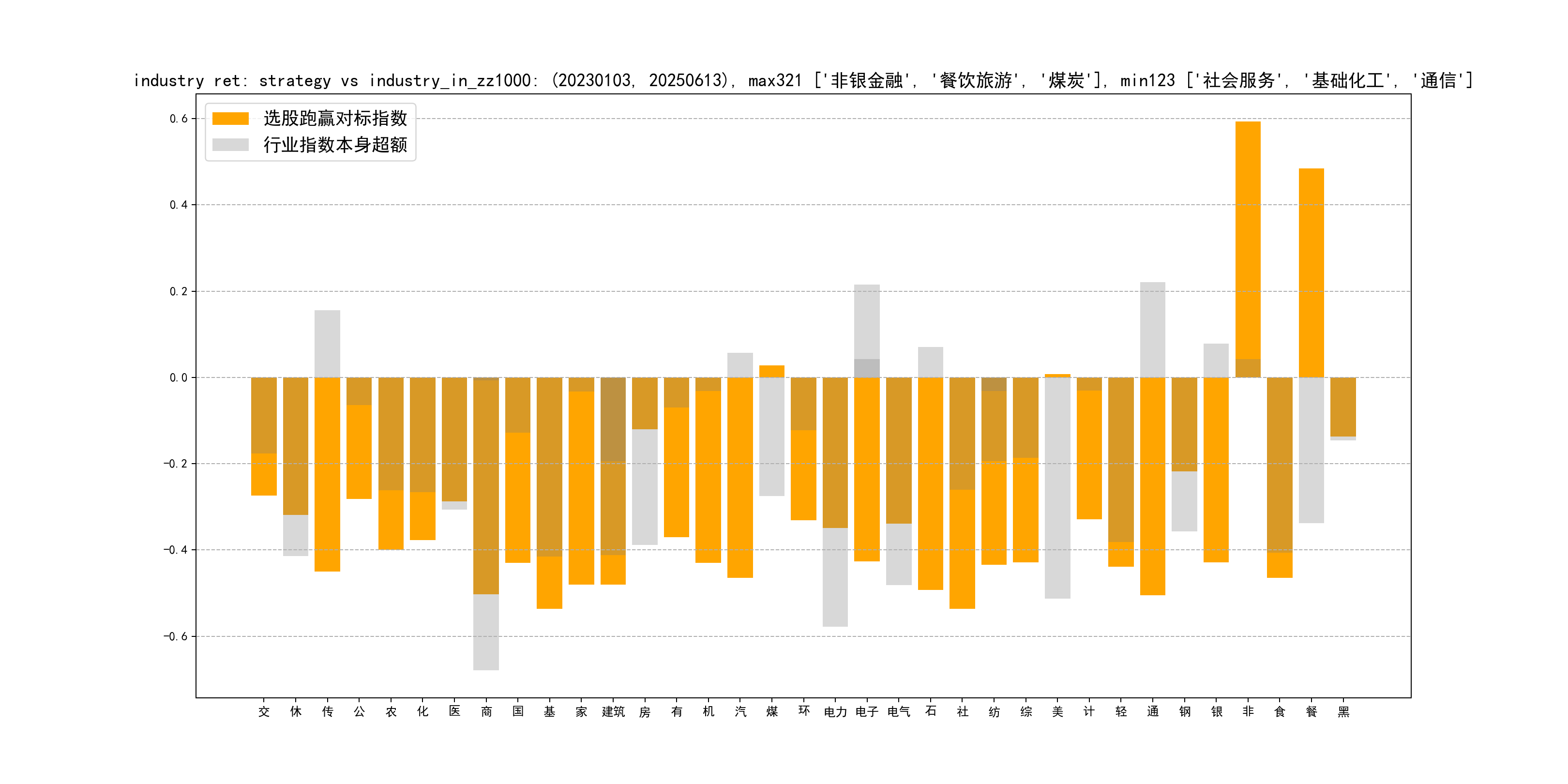1568x784 pixels.
Task: Click the orange legend swatch
Action: (x=230, y=119)
